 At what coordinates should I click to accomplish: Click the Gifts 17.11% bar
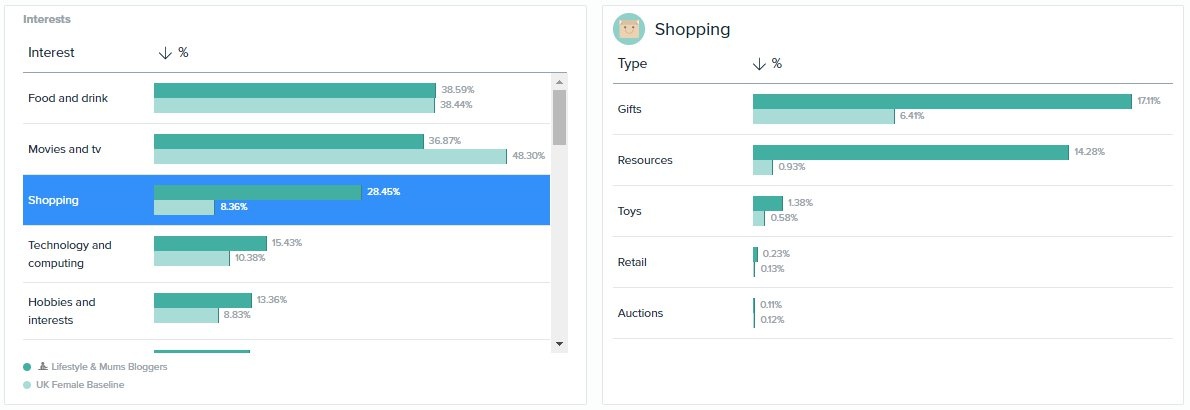942,102
